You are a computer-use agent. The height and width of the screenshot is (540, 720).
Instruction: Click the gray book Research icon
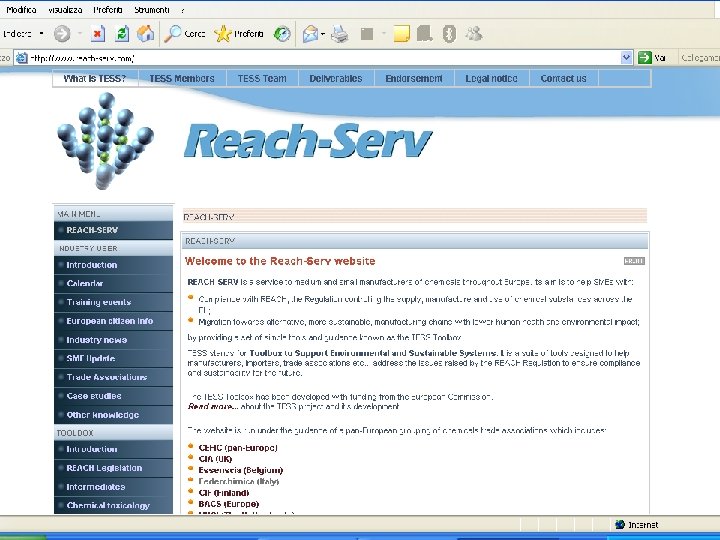tap(425, 34)
